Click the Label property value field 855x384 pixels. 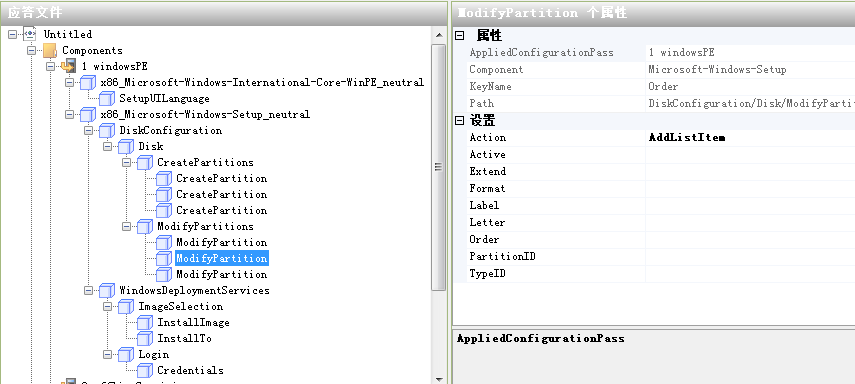pos(750,205)
